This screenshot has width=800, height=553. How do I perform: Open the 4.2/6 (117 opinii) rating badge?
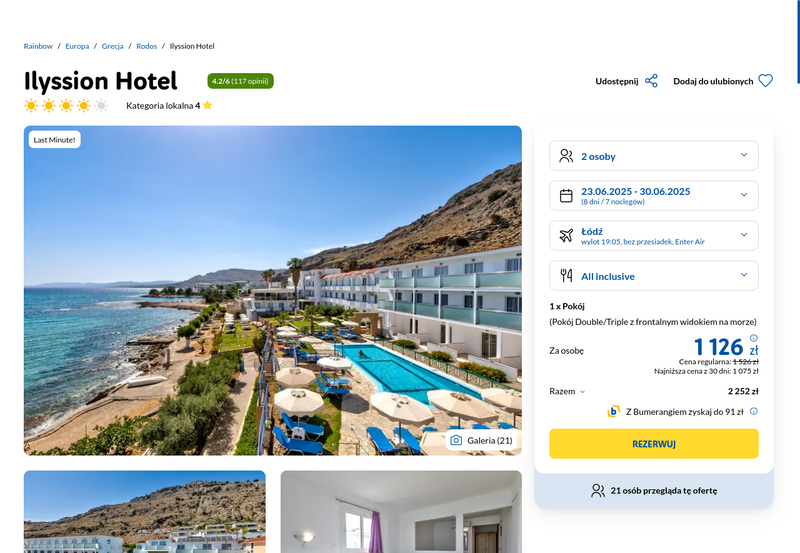[x=240, y=81]
